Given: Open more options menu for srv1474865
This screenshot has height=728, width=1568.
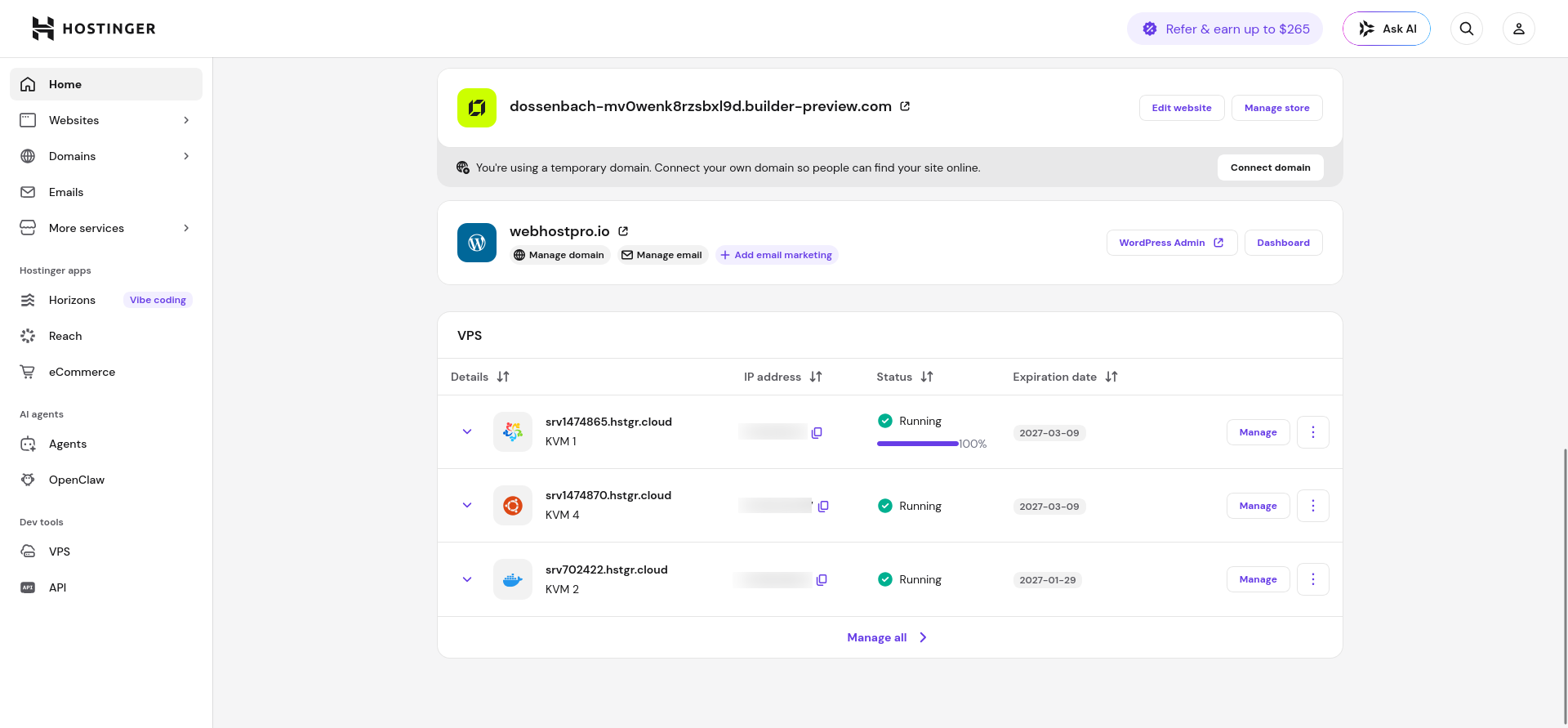Looking at the screenshot, I should [1313, 432].
